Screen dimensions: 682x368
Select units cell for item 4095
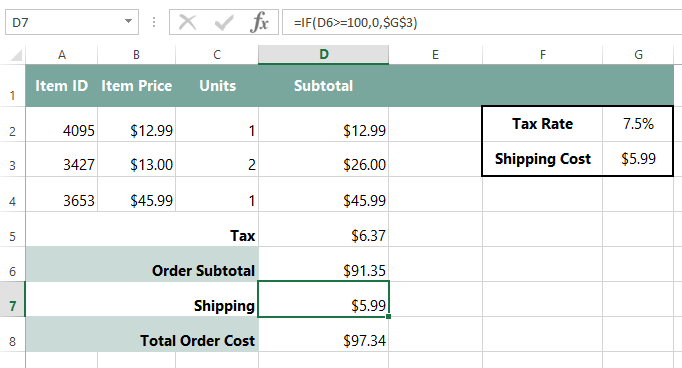click(217, 124)
